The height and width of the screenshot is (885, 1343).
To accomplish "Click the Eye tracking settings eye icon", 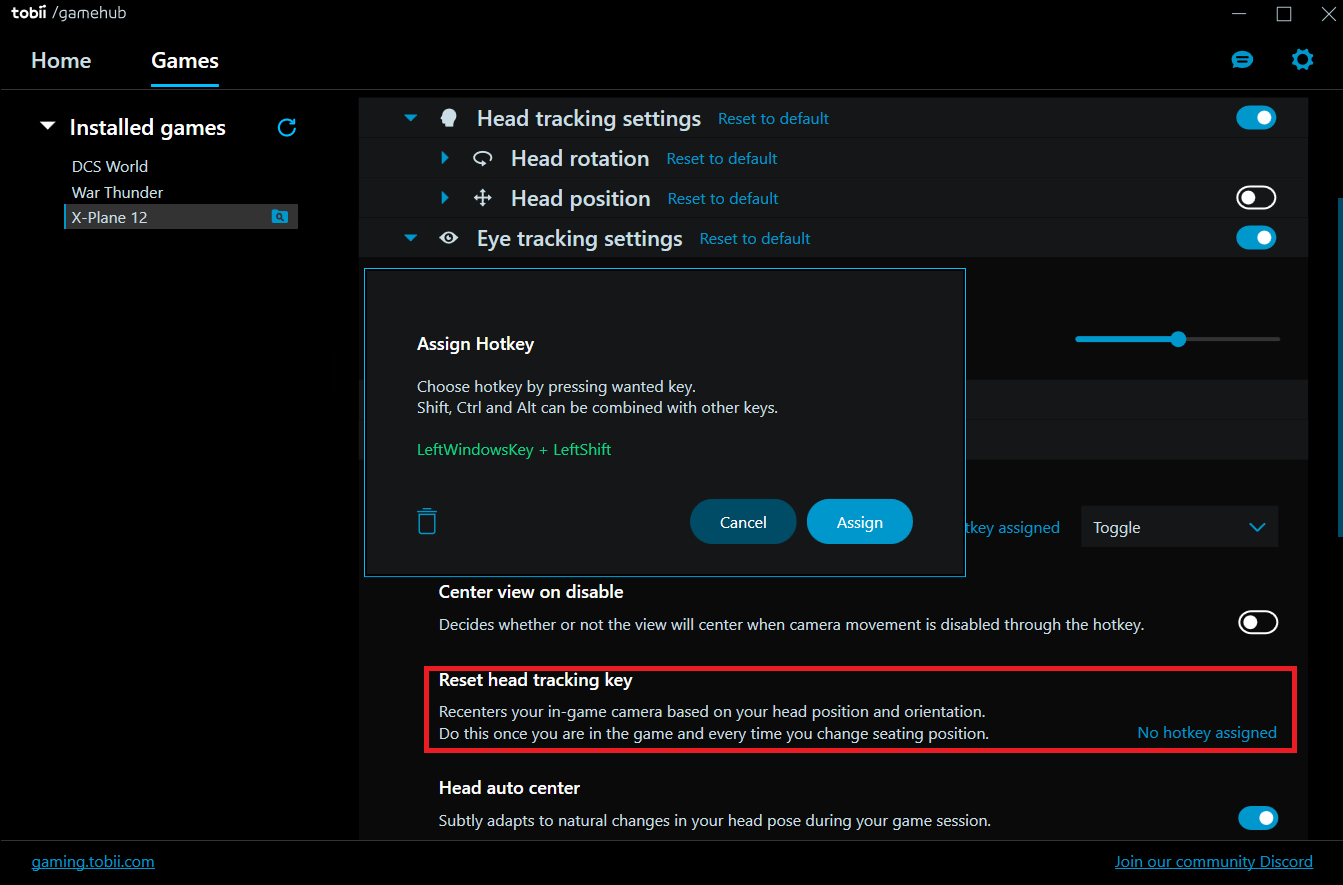I will (x=449, y=238).
